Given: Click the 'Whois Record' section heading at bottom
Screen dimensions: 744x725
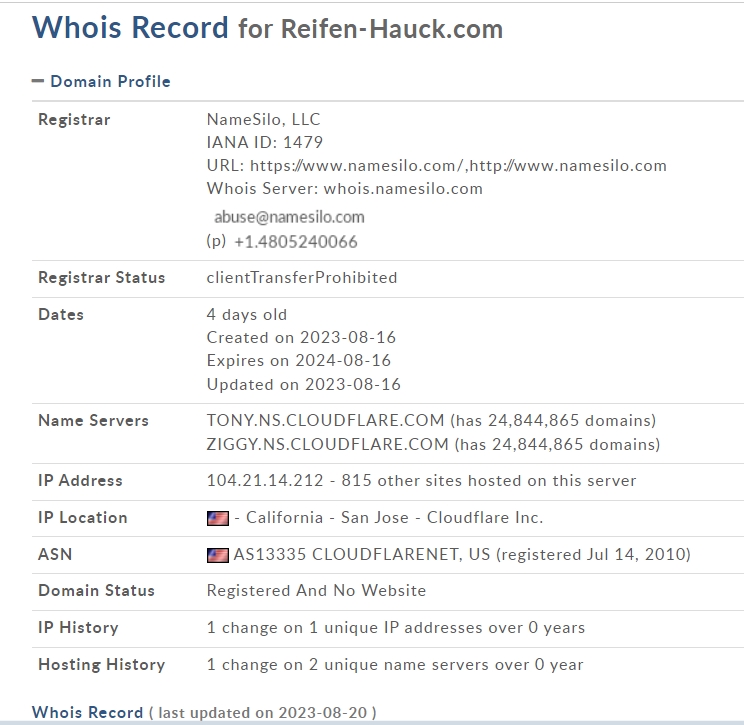Looking at the screenshot, I should pyautogui.click(x=87, y=713).
